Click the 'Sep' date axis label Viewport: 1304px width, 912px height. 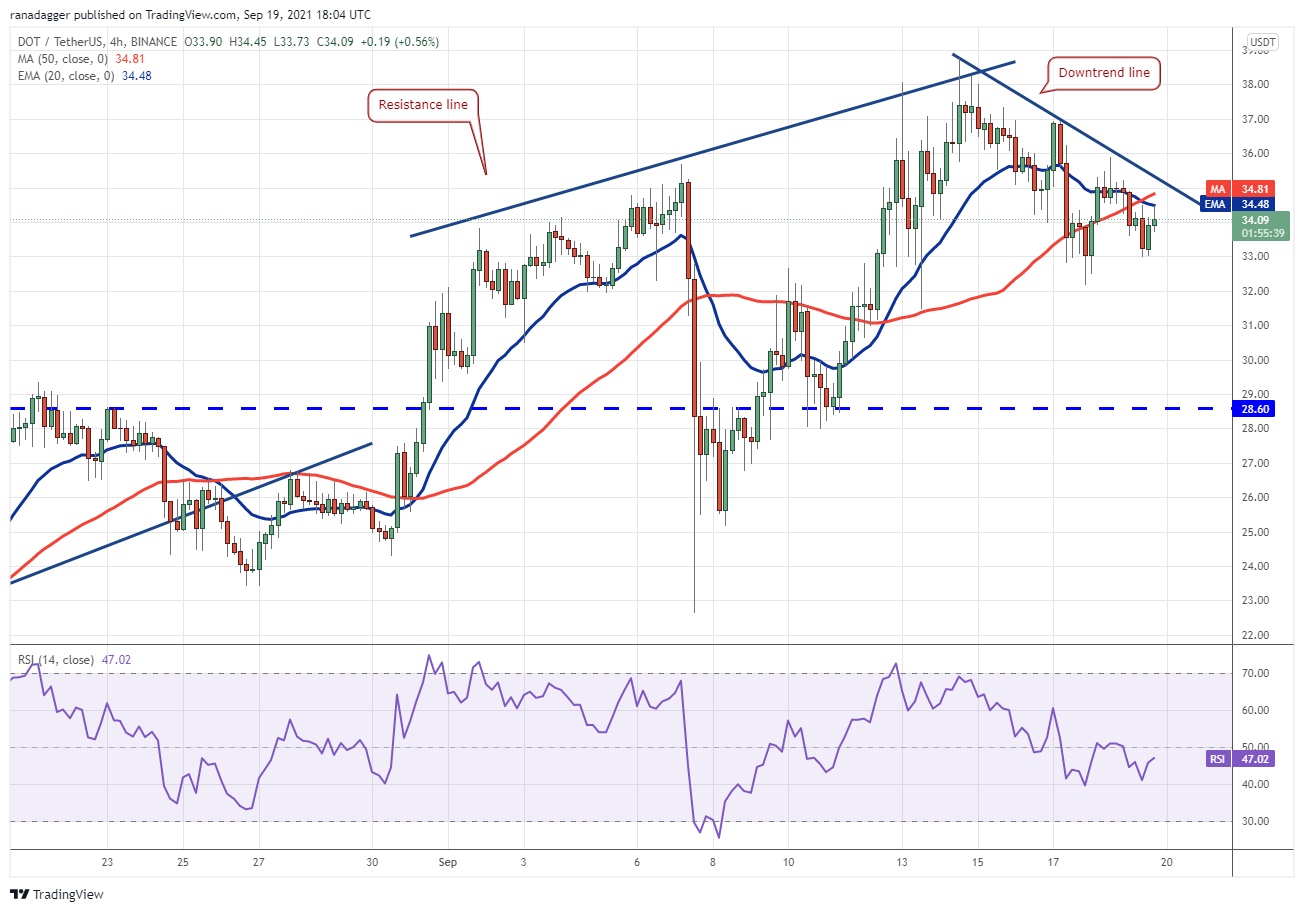tap(449, 862)
